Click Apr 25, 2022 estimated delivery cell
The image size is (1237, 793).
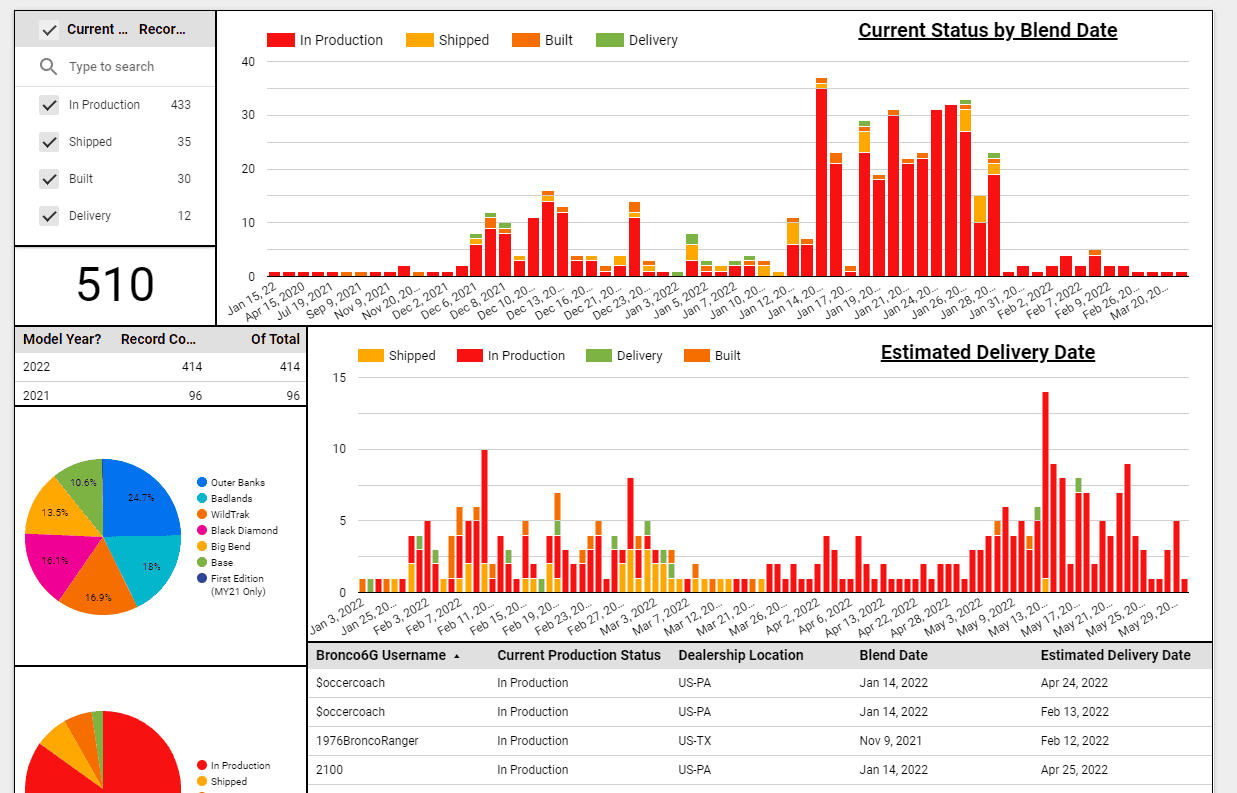[x=1075, y=770]
